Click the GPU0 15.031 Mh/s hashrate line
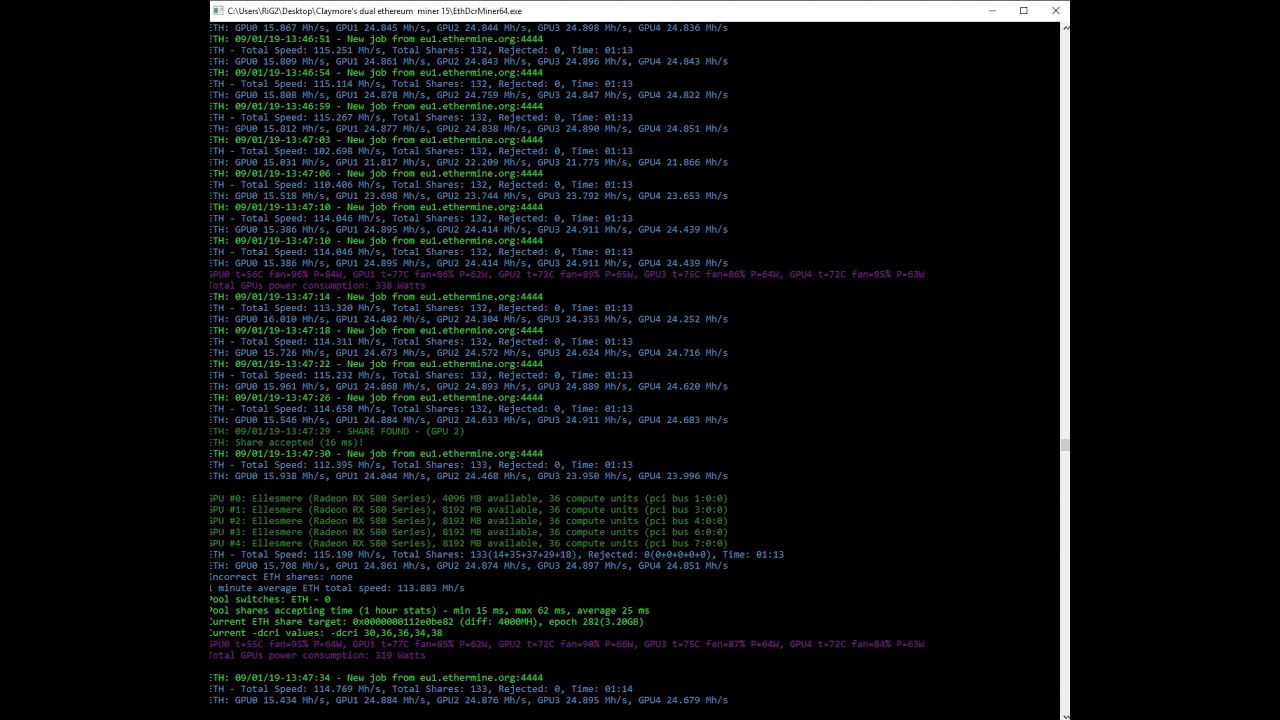This screenshot has width=1280, height=720. 469,162
